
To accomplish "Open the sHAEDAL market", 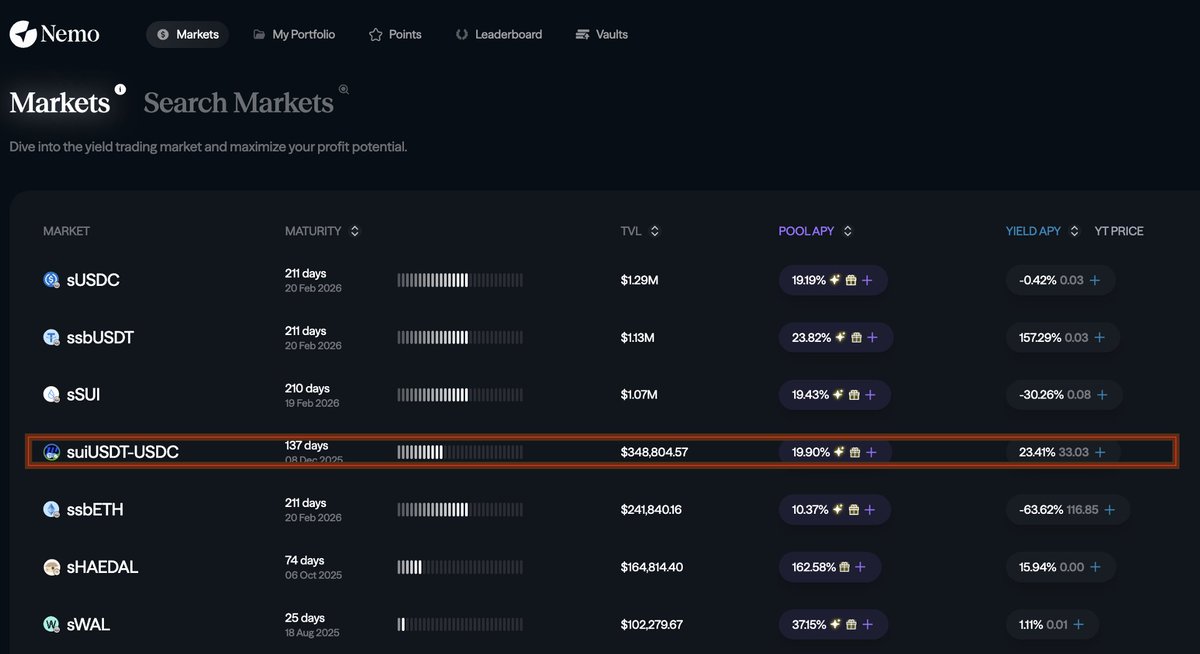I will click(x=102, y=567).
